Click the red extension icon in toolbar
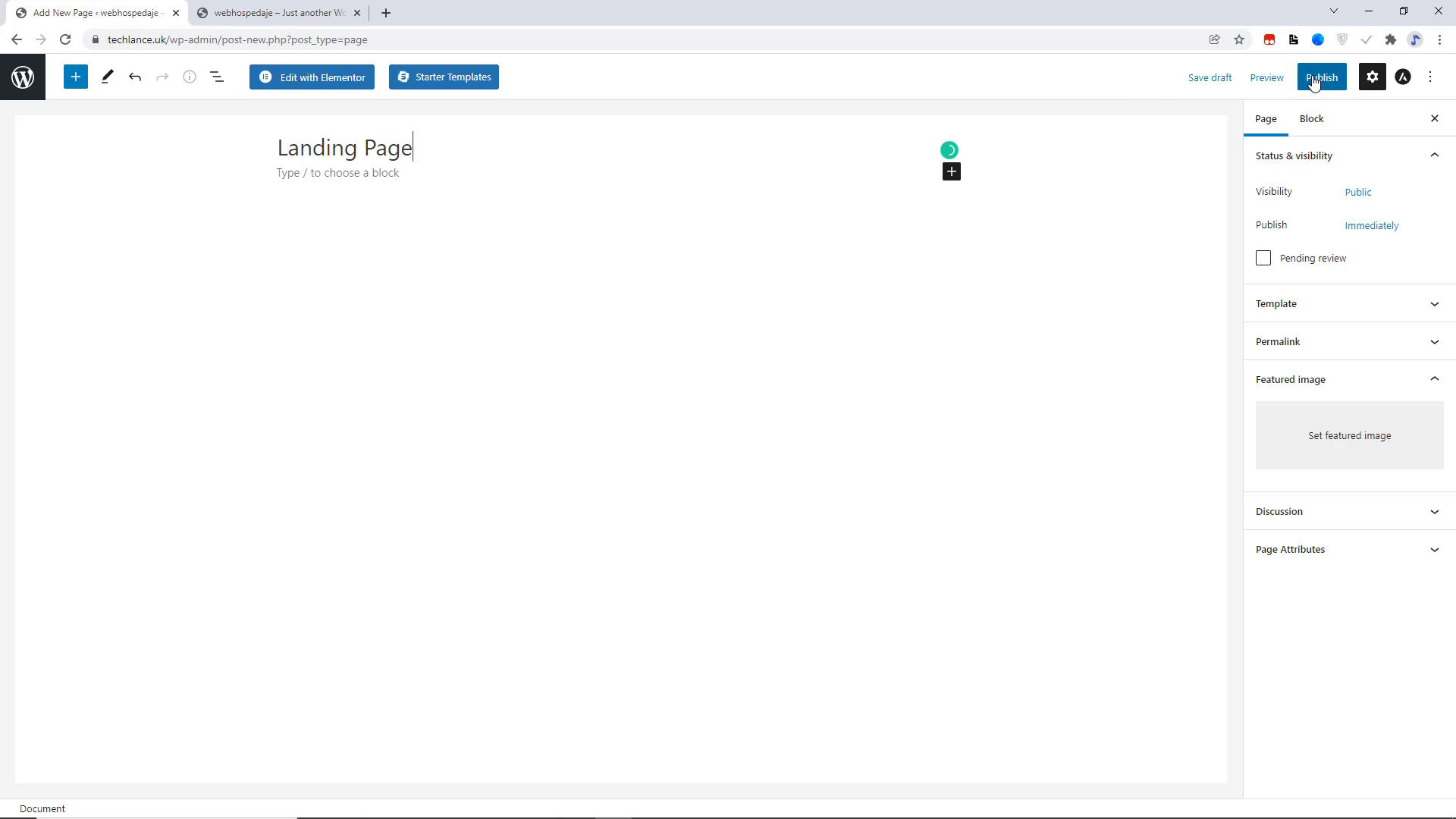 (x=1269, y=39)
